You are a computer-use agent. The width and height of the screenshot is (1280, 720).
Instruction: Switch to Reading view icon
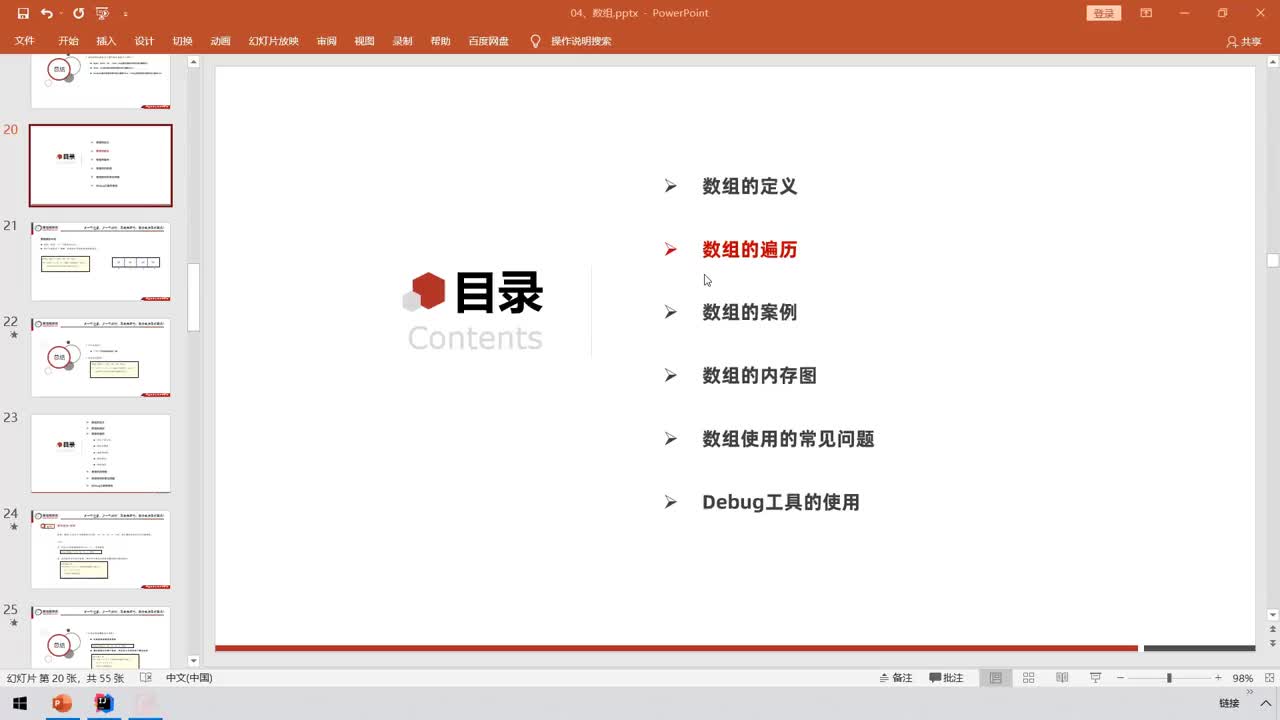[1062, 678]
